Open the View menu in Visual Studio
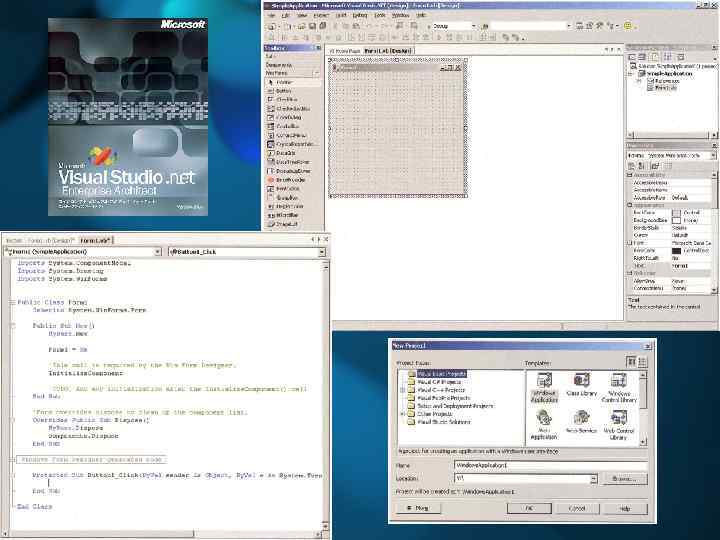 point(302,15)
